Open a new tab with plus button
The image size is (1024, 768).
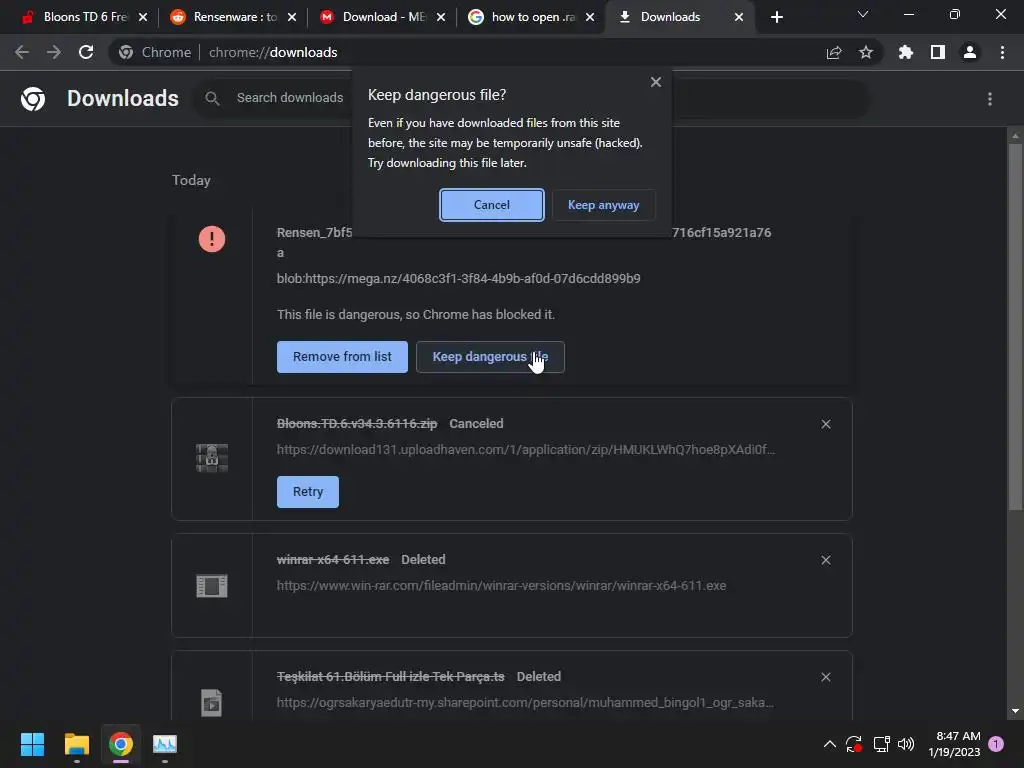776,17
